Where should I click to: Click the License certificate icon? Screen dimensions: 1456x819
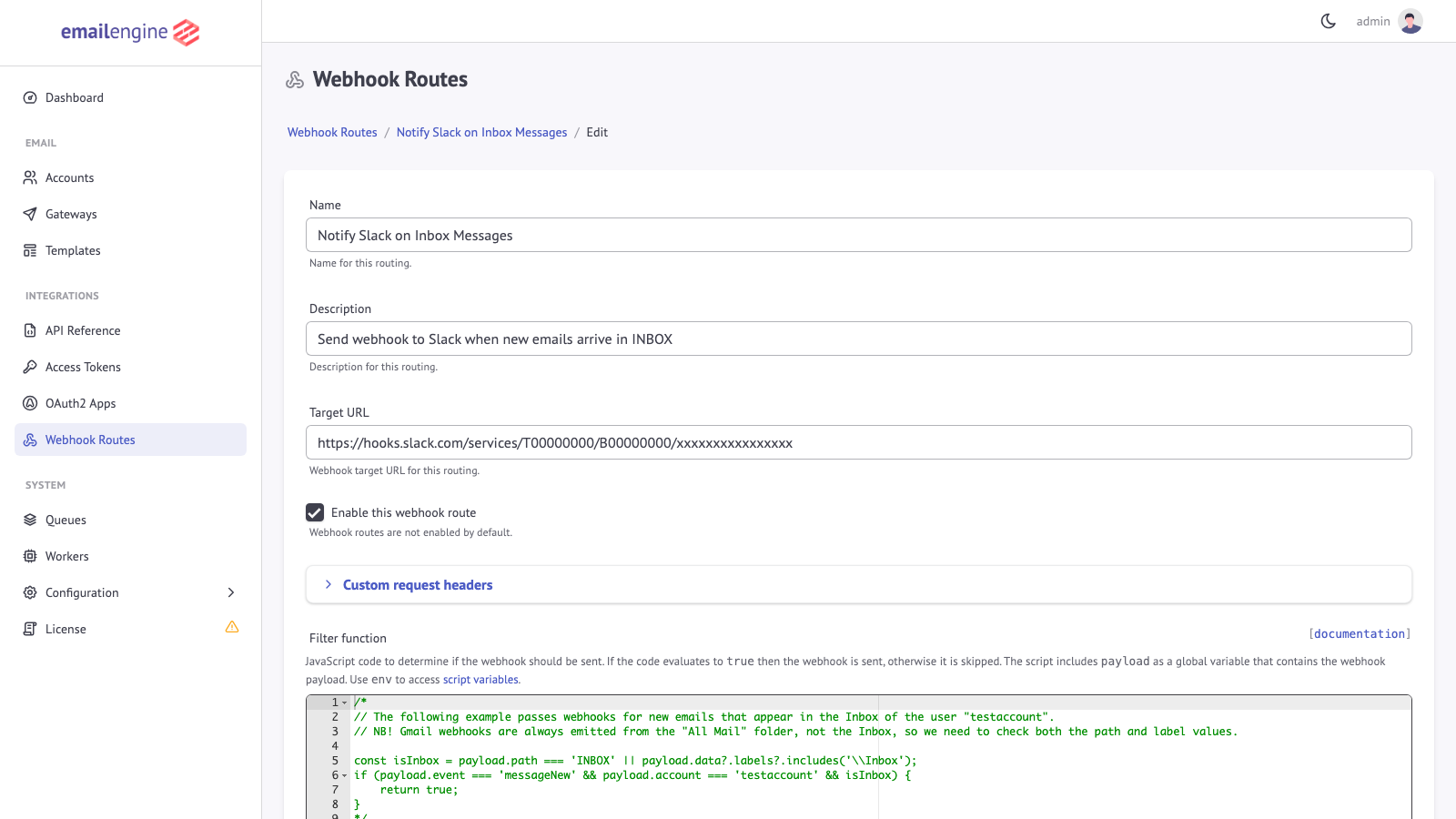(x=30, y=629)
